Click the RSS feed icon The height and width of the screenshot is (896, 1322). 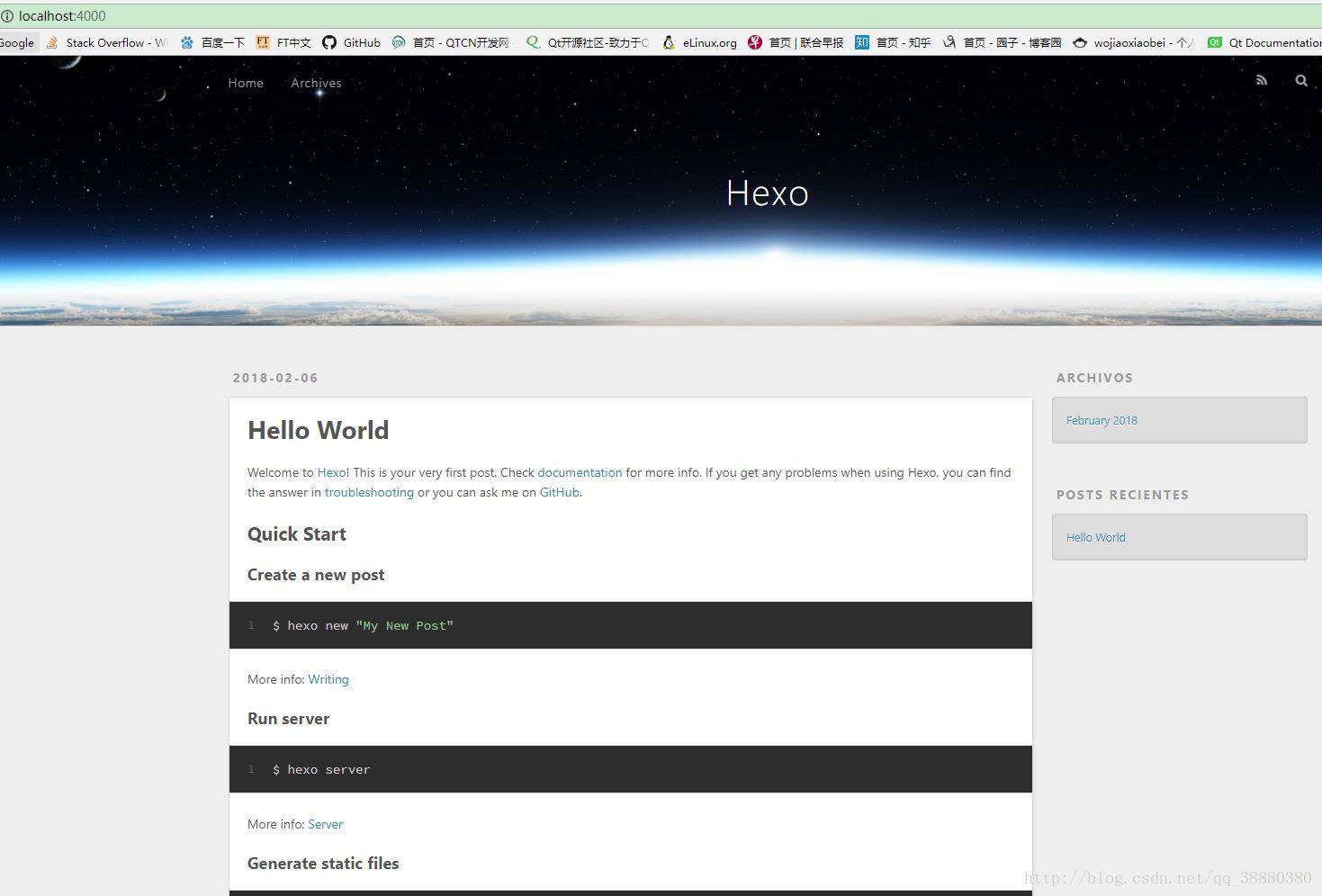1262,80
